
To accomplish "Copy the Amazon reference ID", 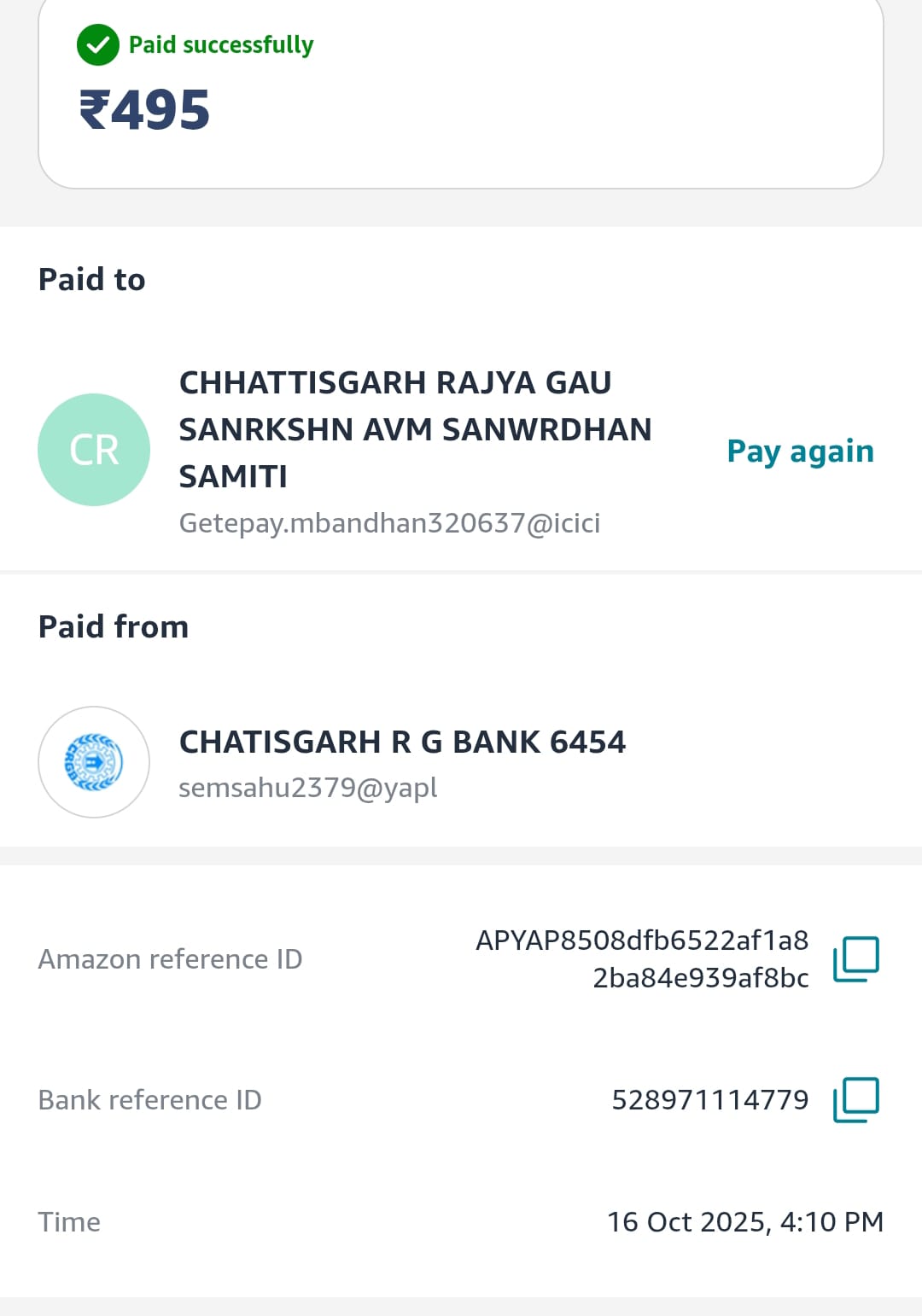I will click(856, 958).
